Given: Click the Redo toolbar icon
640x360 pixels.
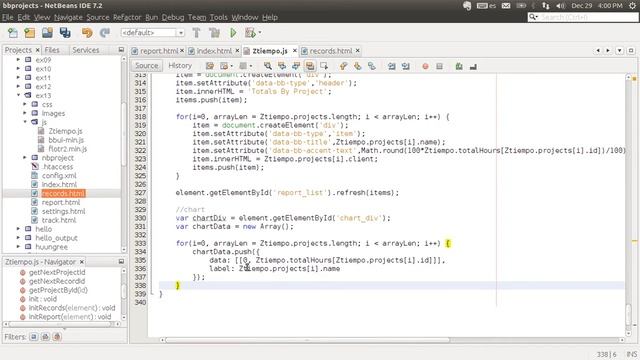Looking at the screenshot, I should tap(105, 33).
